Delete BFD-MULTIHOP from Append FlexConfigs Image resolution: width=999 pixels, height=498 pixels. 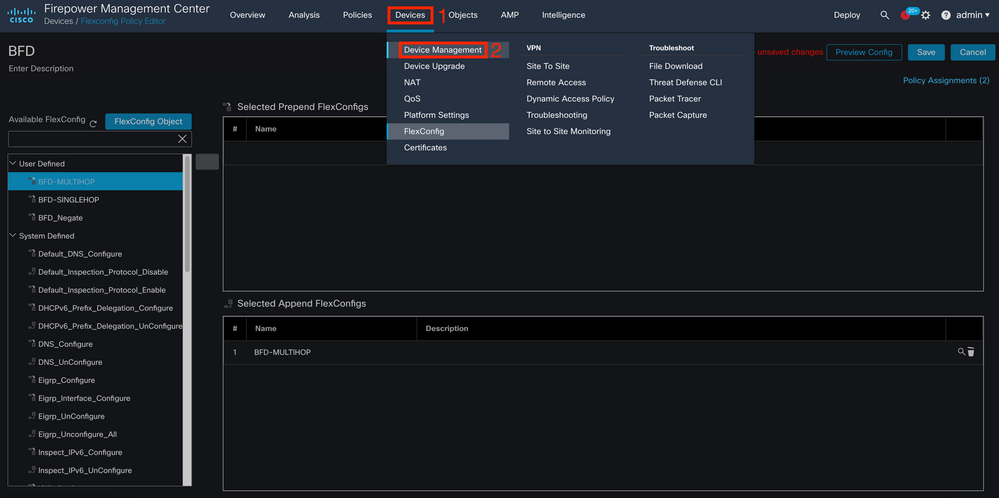click(x=971, y=352)
